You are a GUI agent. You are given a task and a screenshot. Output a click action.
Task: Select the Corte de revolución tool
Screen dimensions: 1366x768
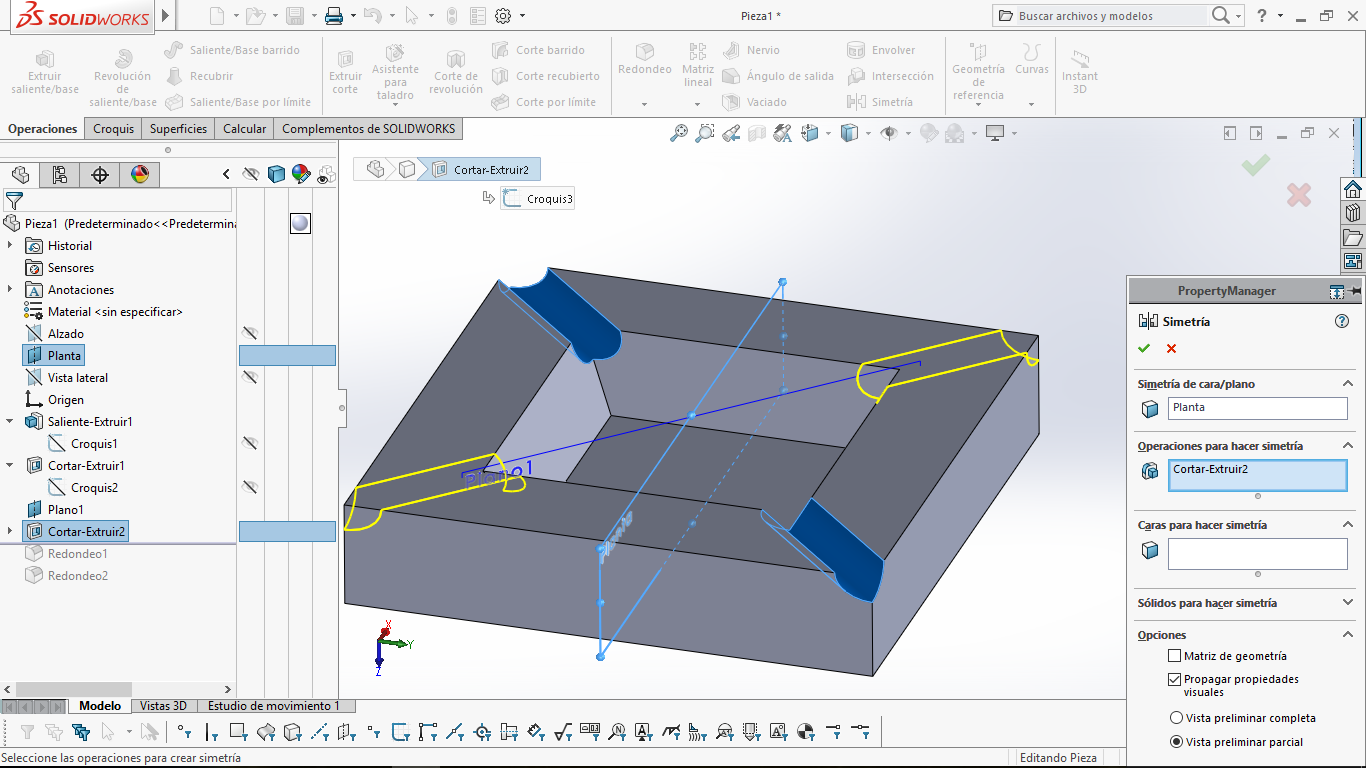click(456, 72)
